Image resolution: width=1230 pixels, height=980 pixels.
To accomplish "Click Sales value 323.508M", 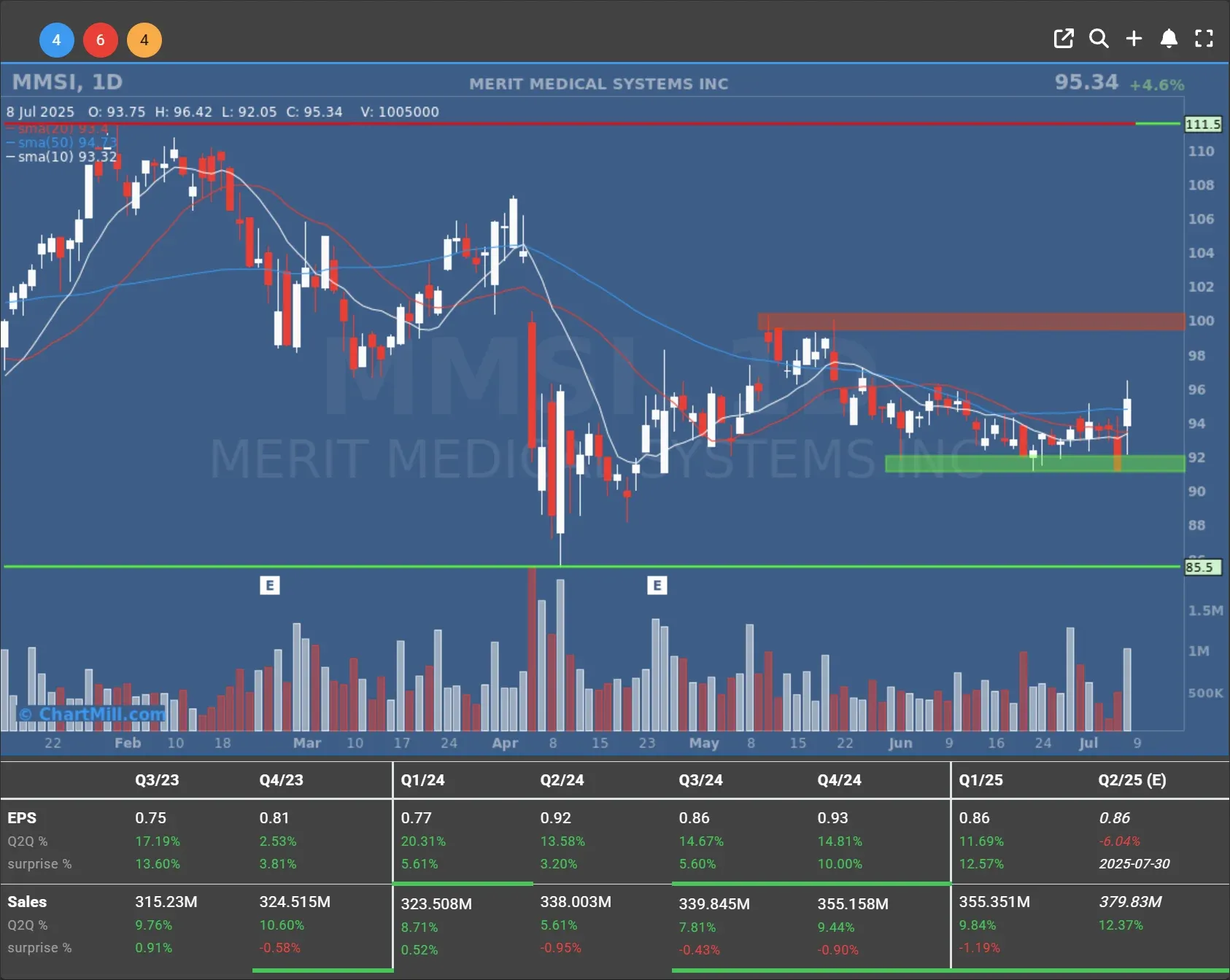I will 436,903.
